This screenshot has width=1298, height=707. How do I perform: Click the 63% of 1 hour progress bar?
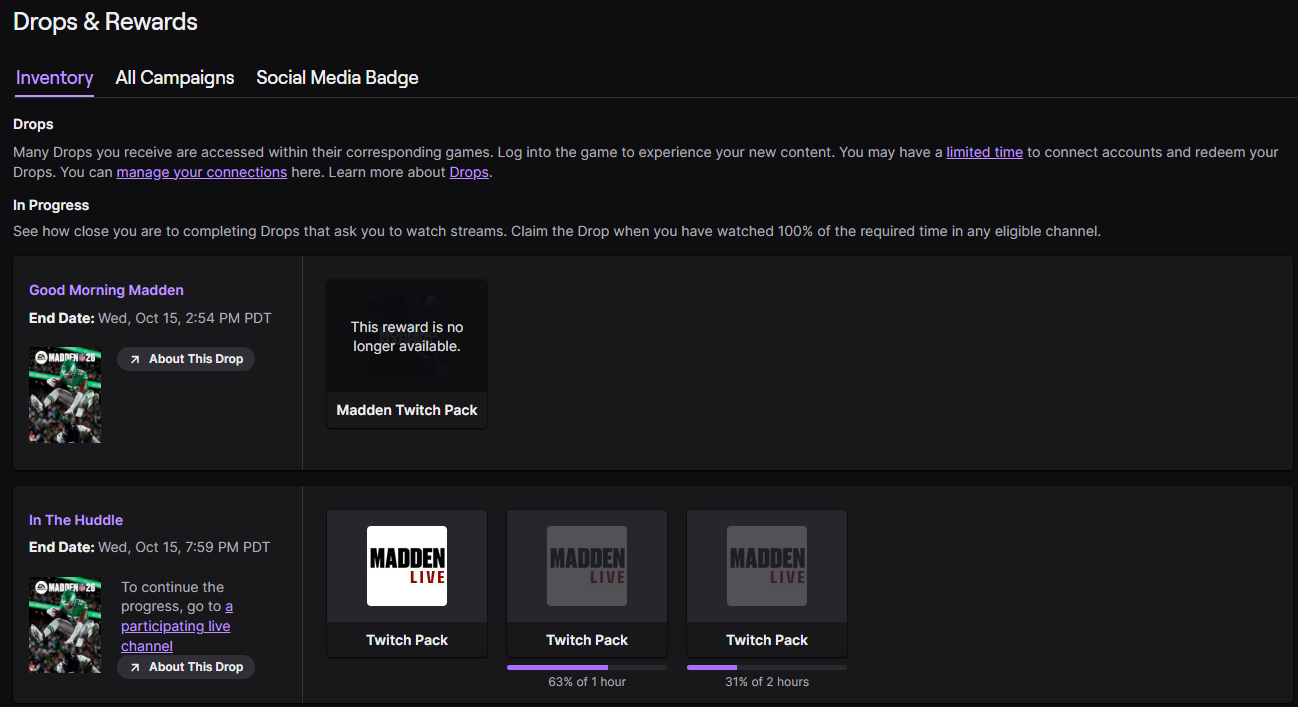[x=587, y=667]
